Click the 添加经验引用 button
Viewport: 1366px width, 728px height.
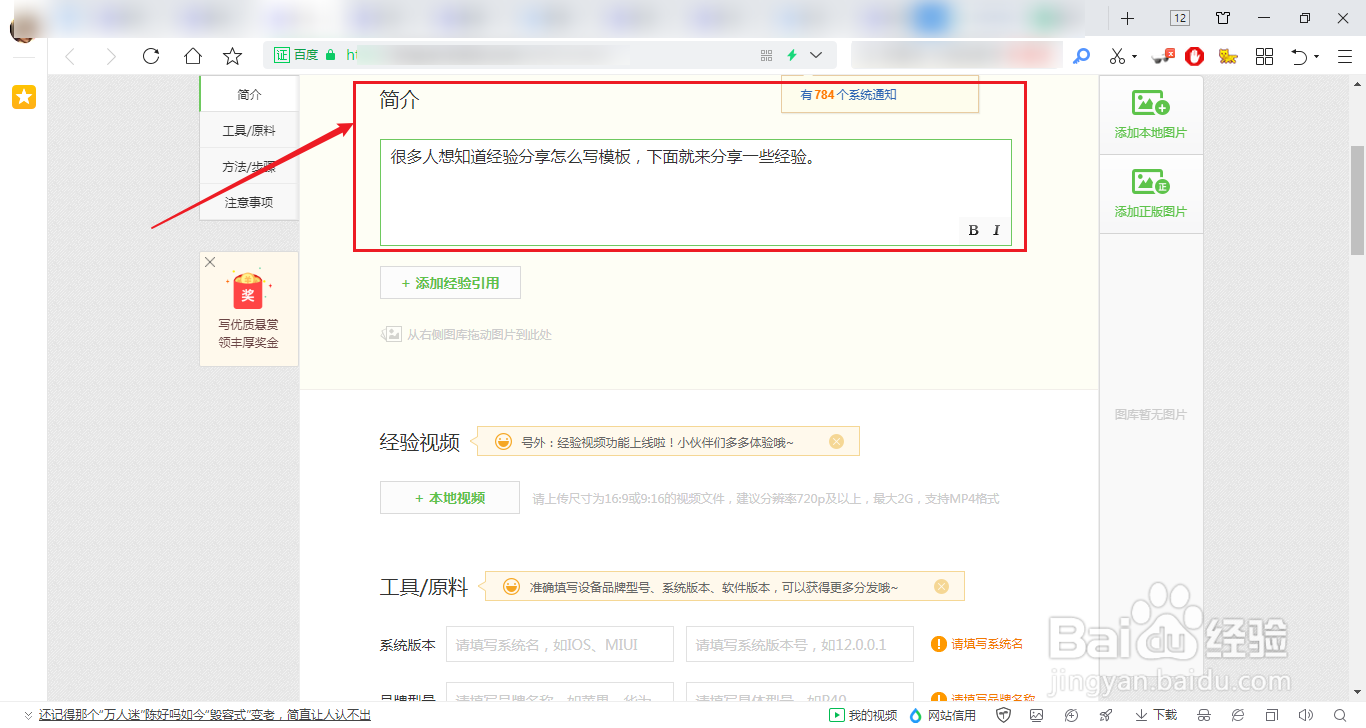pyautogui.click(x=450, y=283)
